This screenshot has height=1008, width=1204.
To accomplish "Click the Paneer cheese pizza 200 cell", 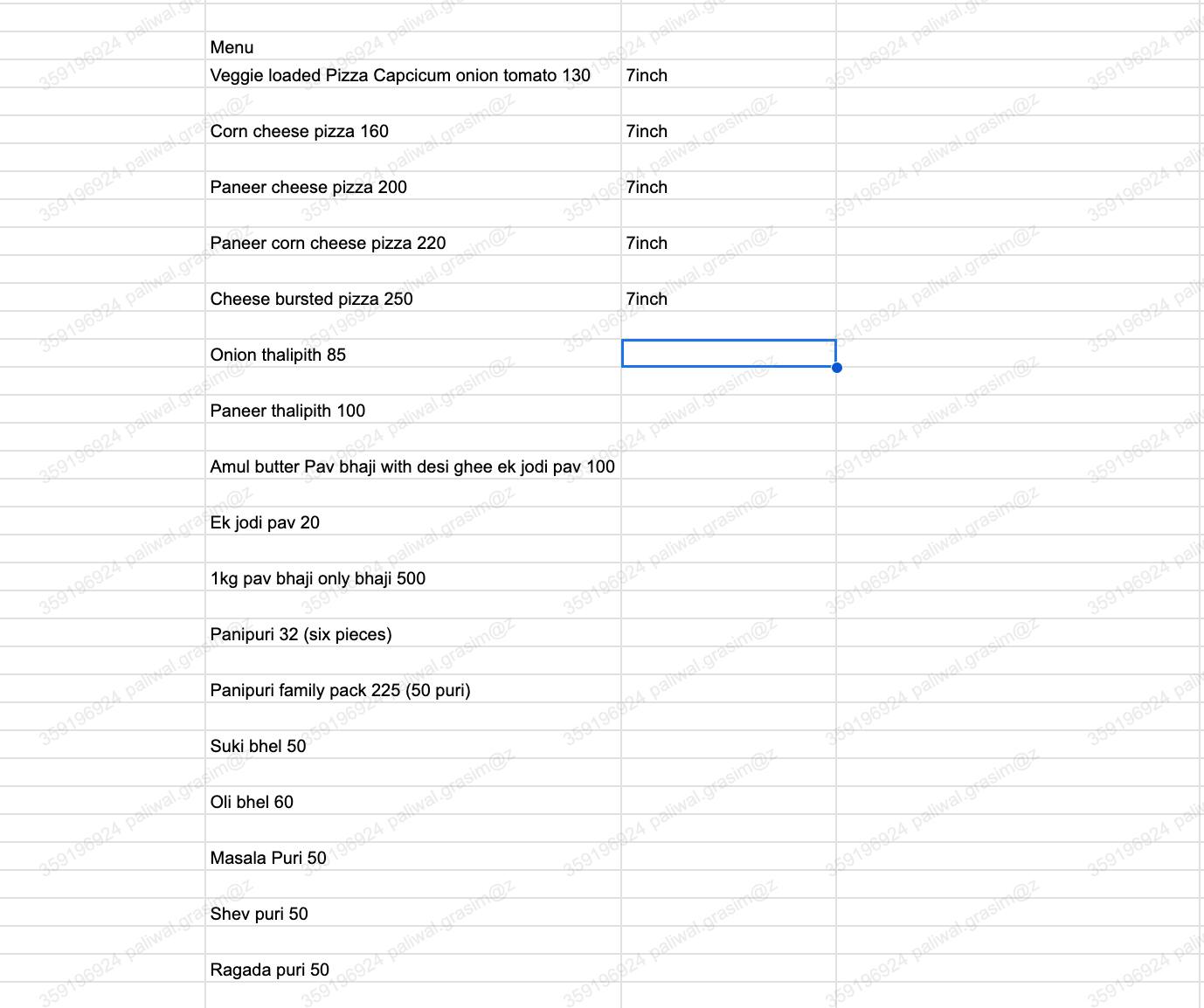I will tap(413, 186).
